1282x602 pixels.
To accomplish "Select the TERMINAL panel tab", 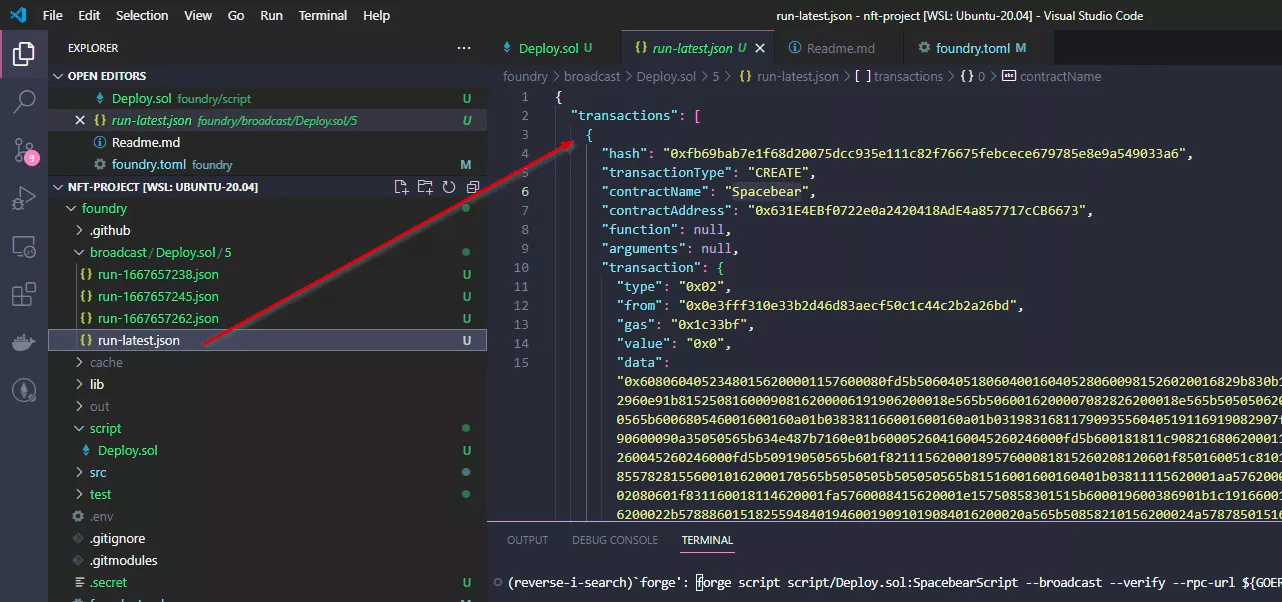I will (x=707, y=540).
